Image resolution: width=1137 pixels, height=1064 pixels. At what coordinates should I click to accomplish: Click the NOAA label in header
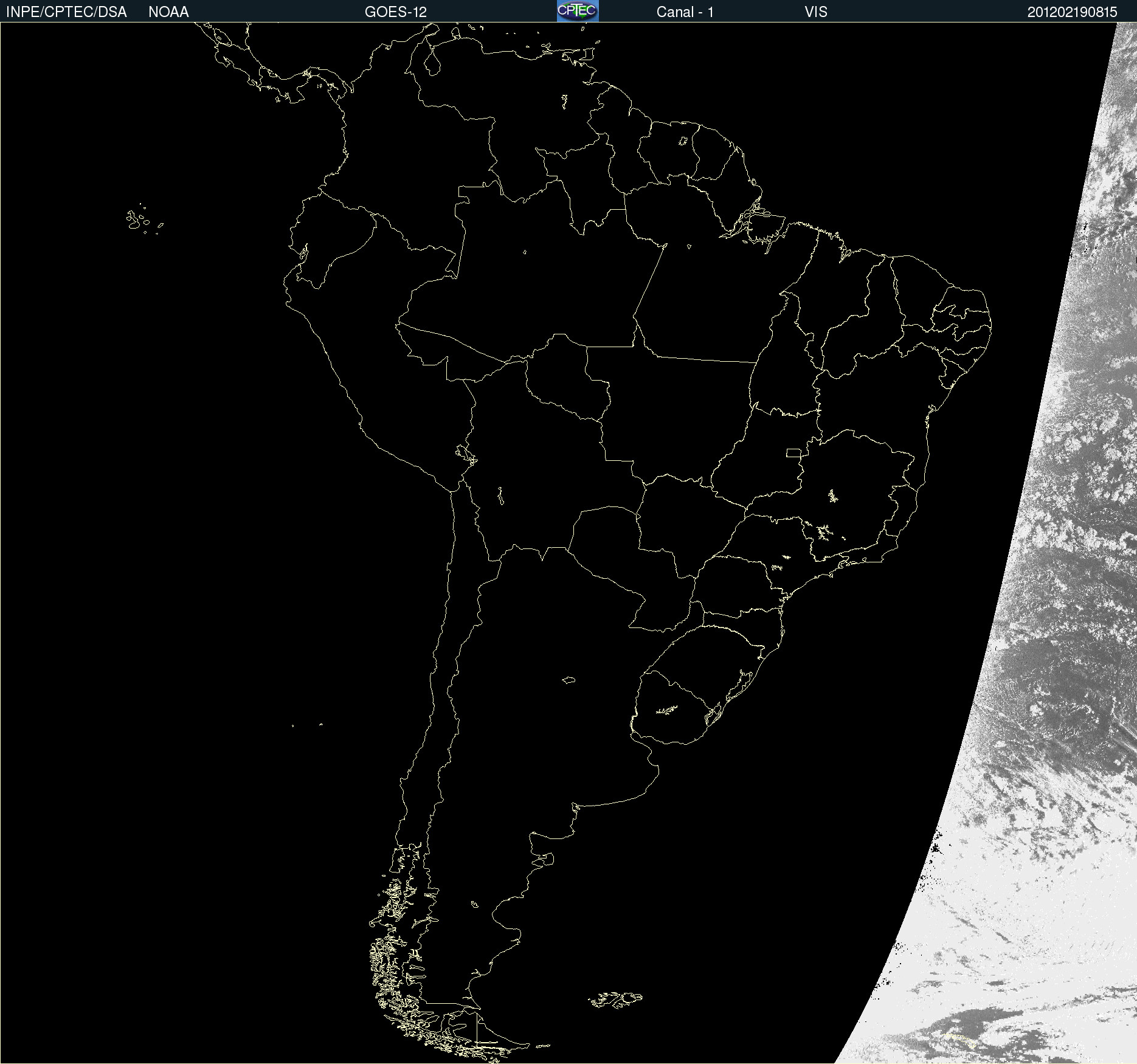(x=168, y=12)
